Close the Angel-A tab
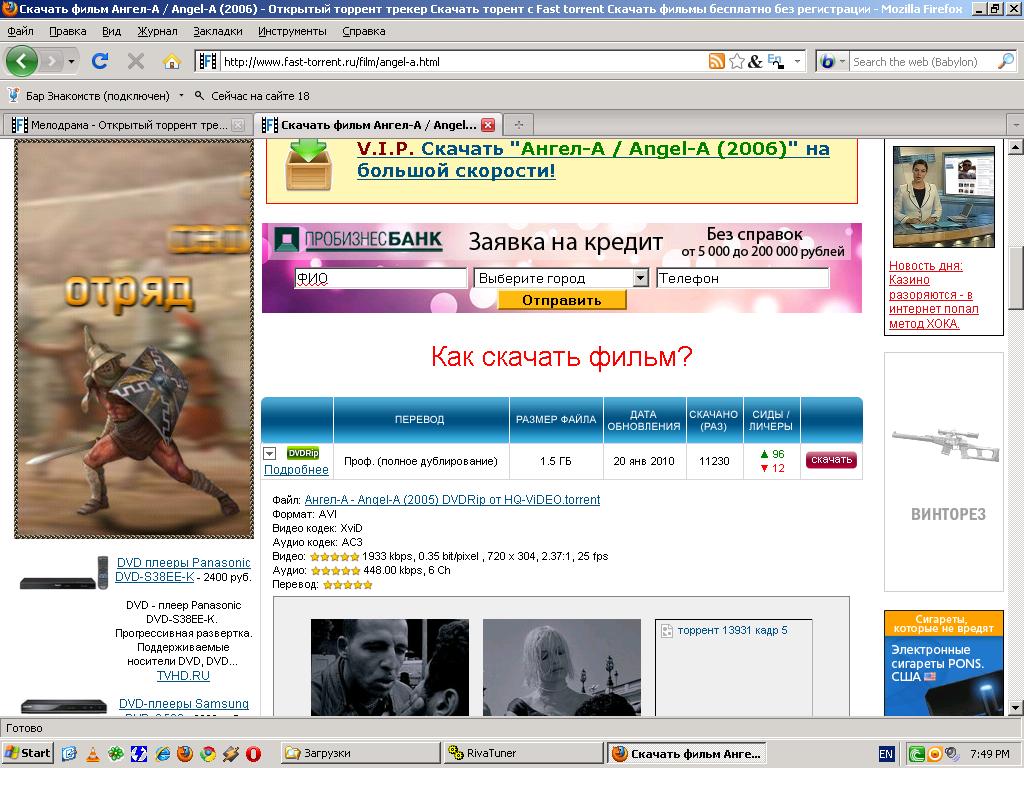This screenshot has width=1024, height=790. [488, 125]
